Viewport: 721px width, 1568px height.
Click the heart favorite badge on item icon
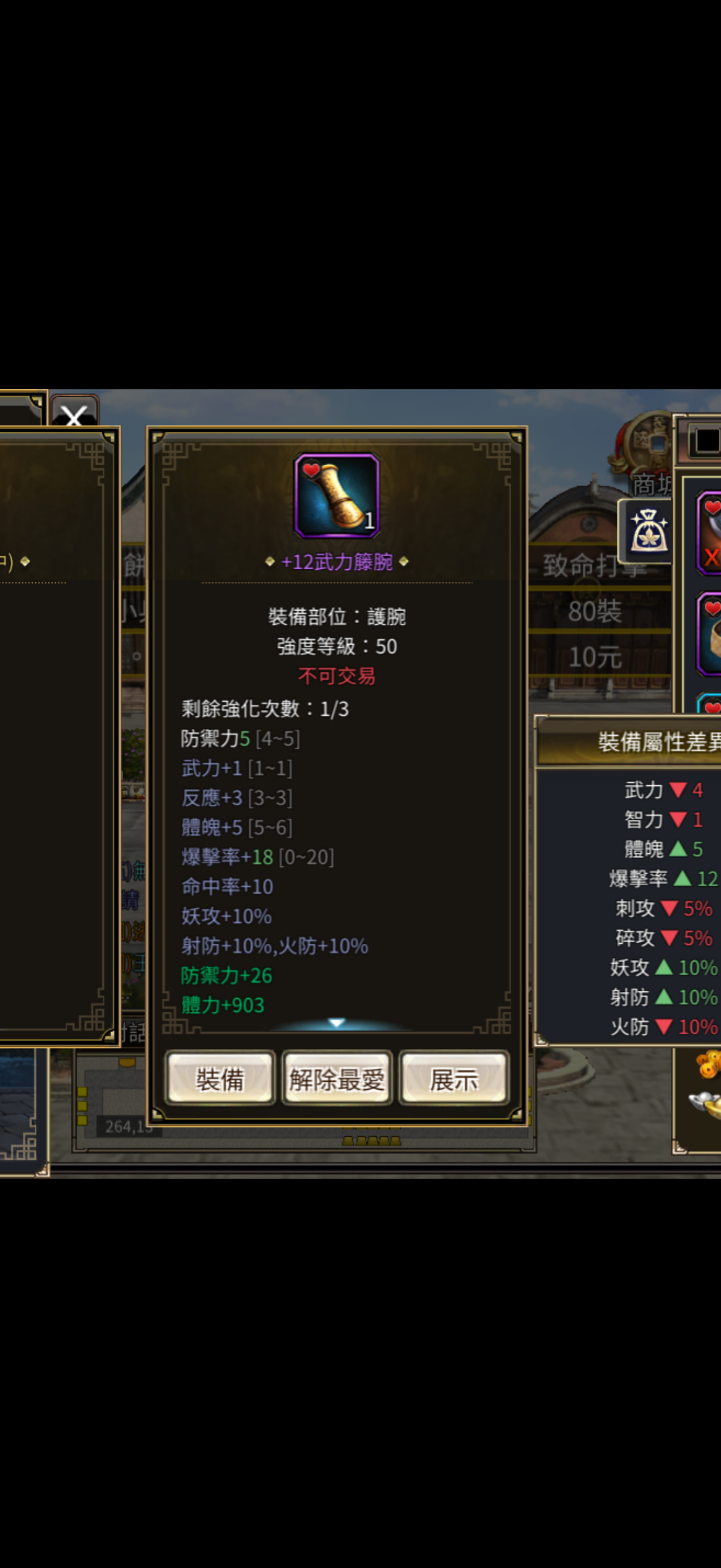pos(311,470)
